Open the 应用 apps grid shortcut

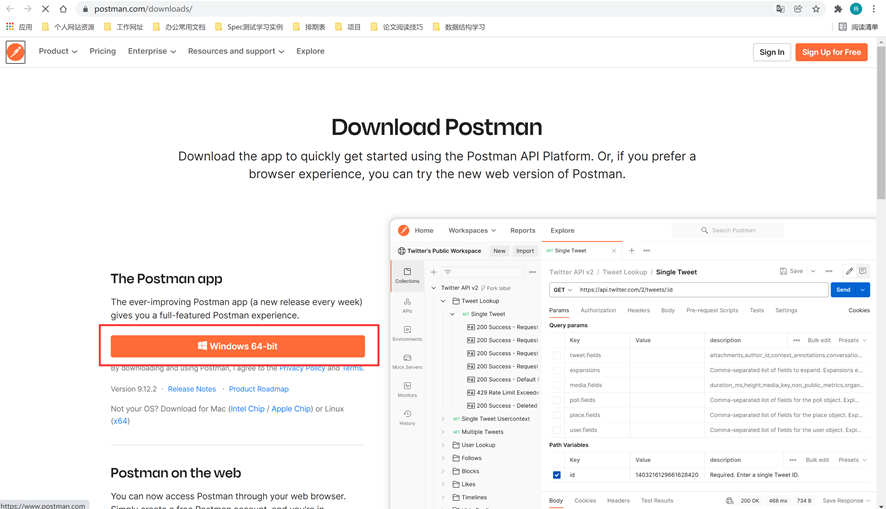click(x=19, y=27)
